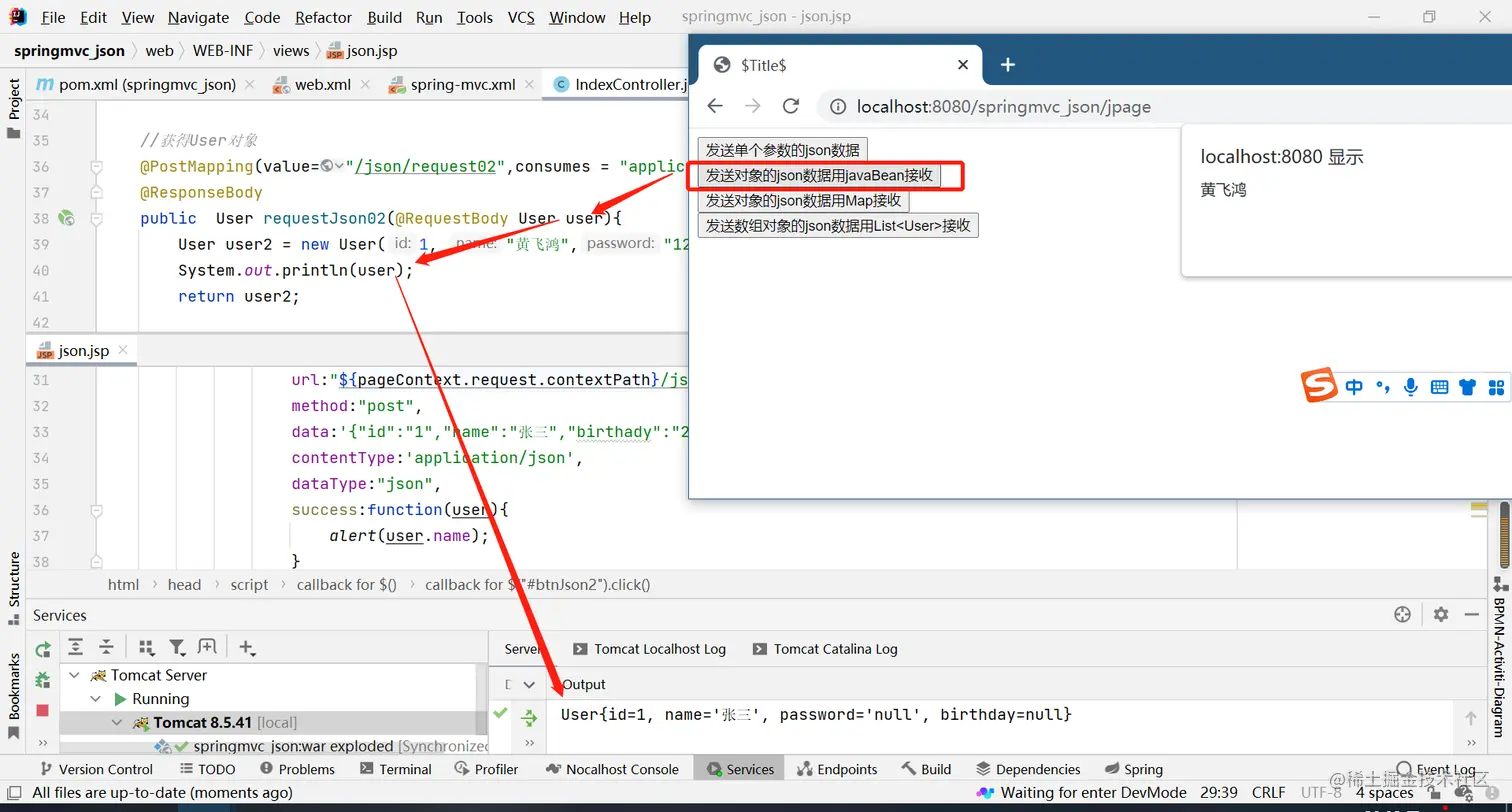Click the fold marker on line 36 in the controller
This screenshot has height=812, width=1512.
(96, 166)
